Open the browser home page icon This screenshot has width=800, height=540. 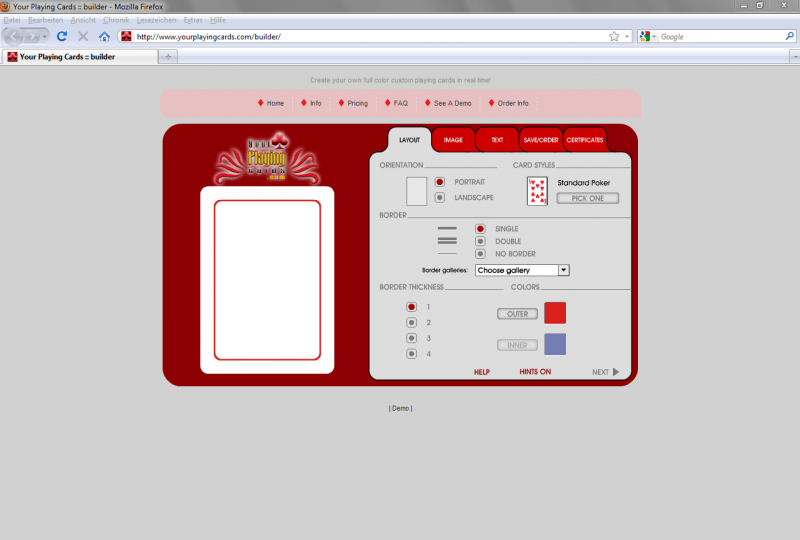pos(104,36)
